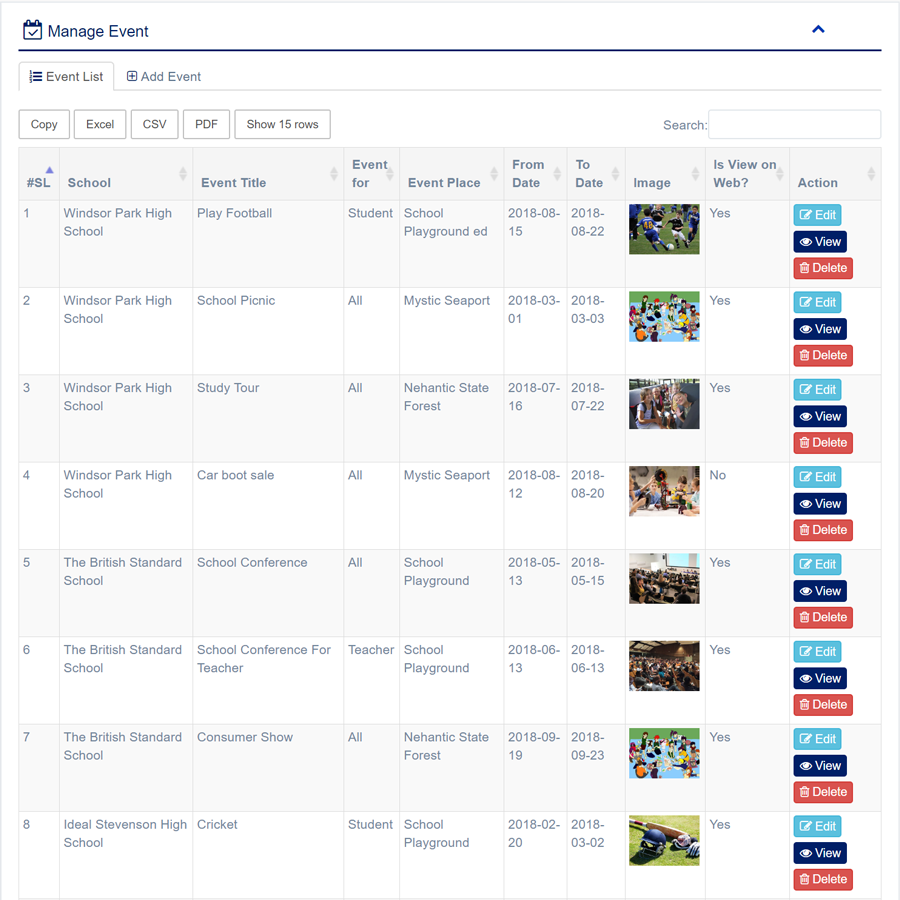Delete the Car boot sale event

point(823,530)
